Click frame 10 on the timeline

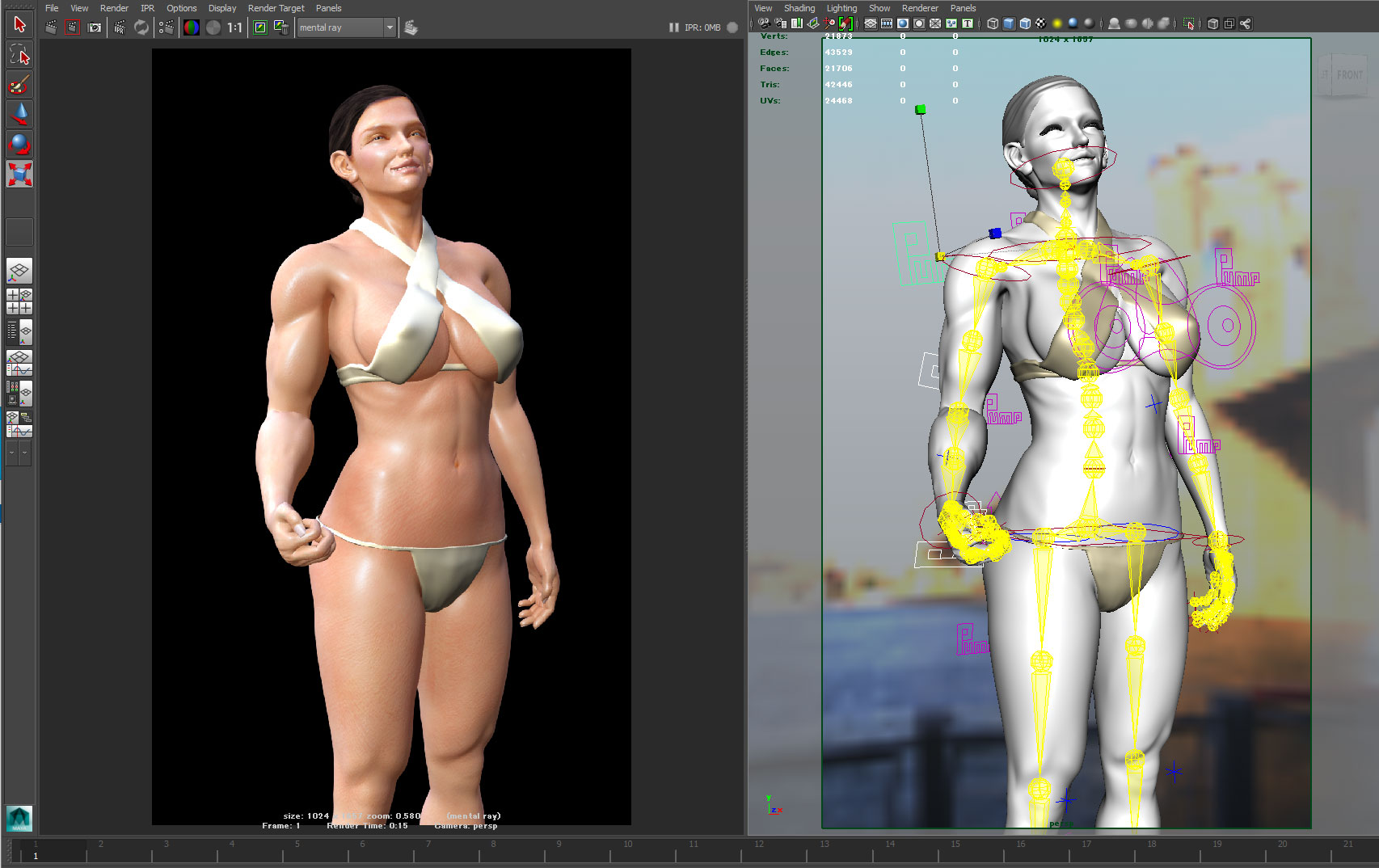coord(628,844)
